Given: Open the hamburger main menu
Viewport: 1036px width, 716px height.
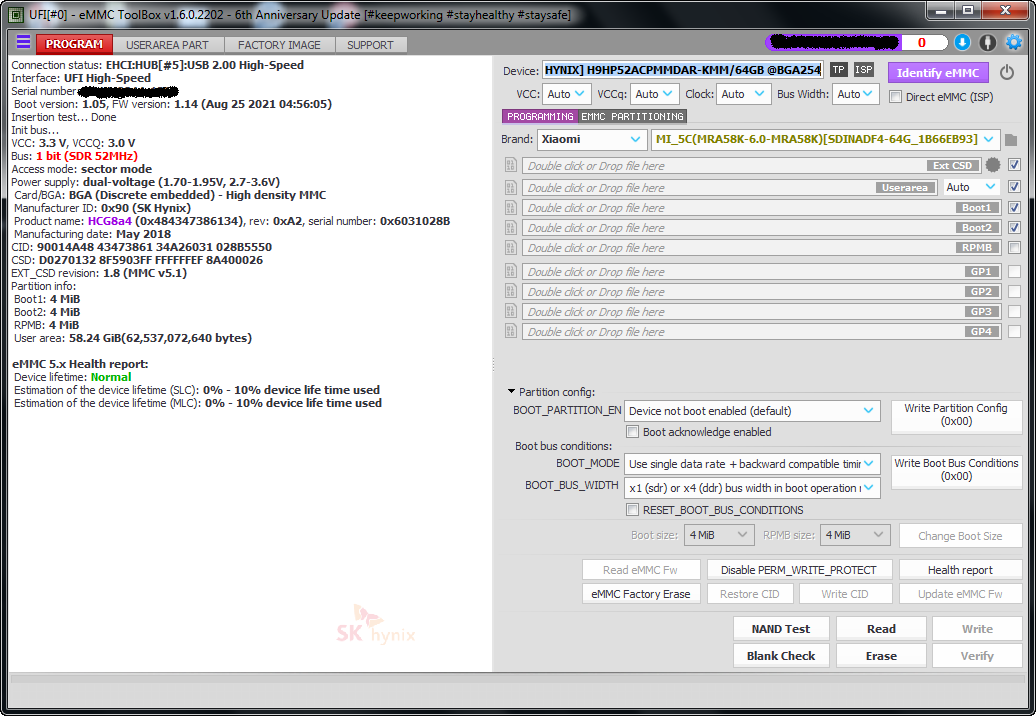Looking at the screenshot, I should 23,43.
